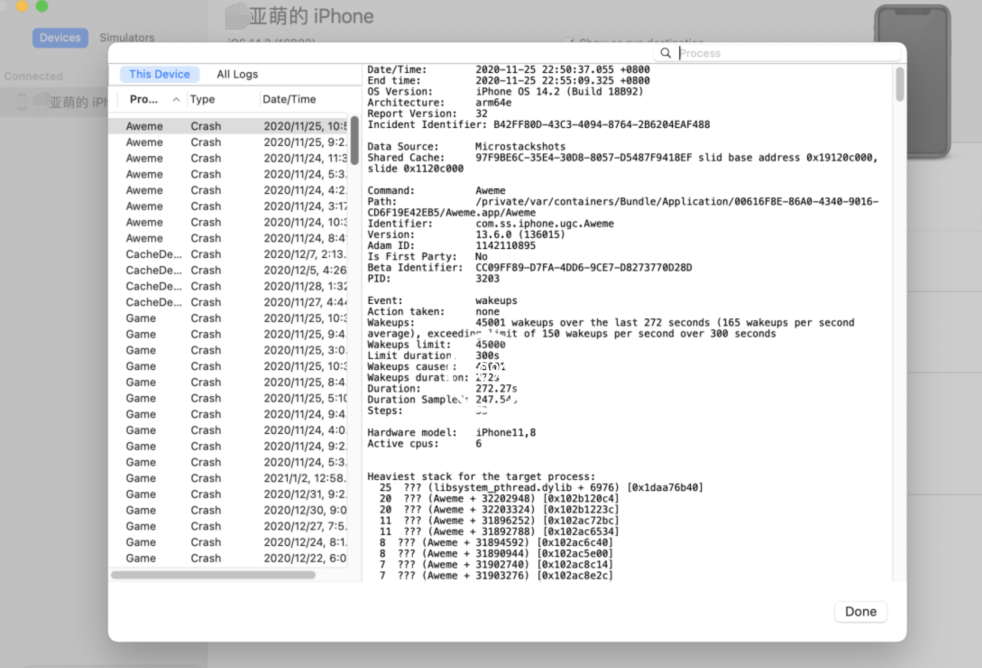
Task: Select Aweme crash from 2020/11/24, 3:17
Action: click(229, 206)
